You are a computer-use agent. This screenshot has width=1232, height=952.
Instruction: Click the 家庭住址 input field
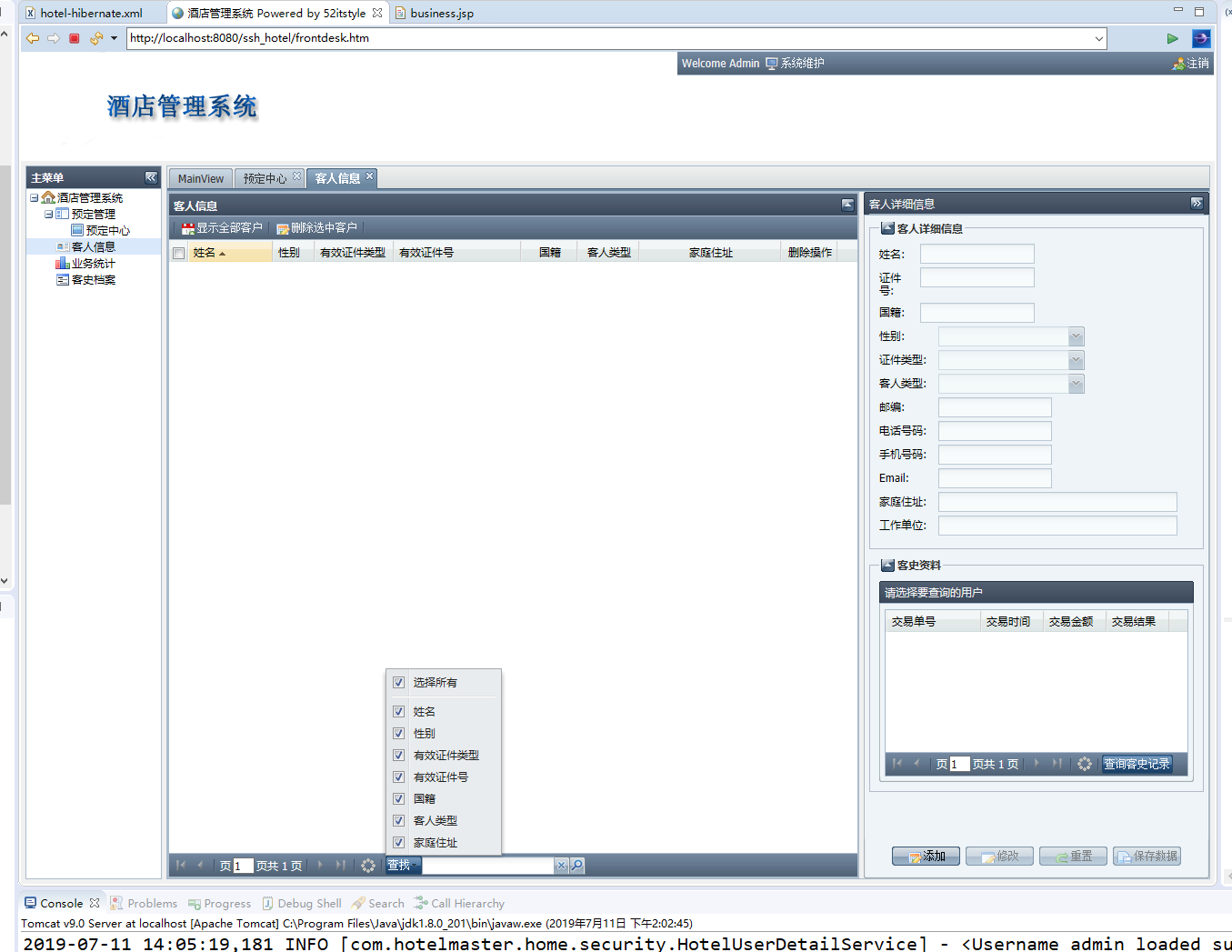[x=1057, y=502]
